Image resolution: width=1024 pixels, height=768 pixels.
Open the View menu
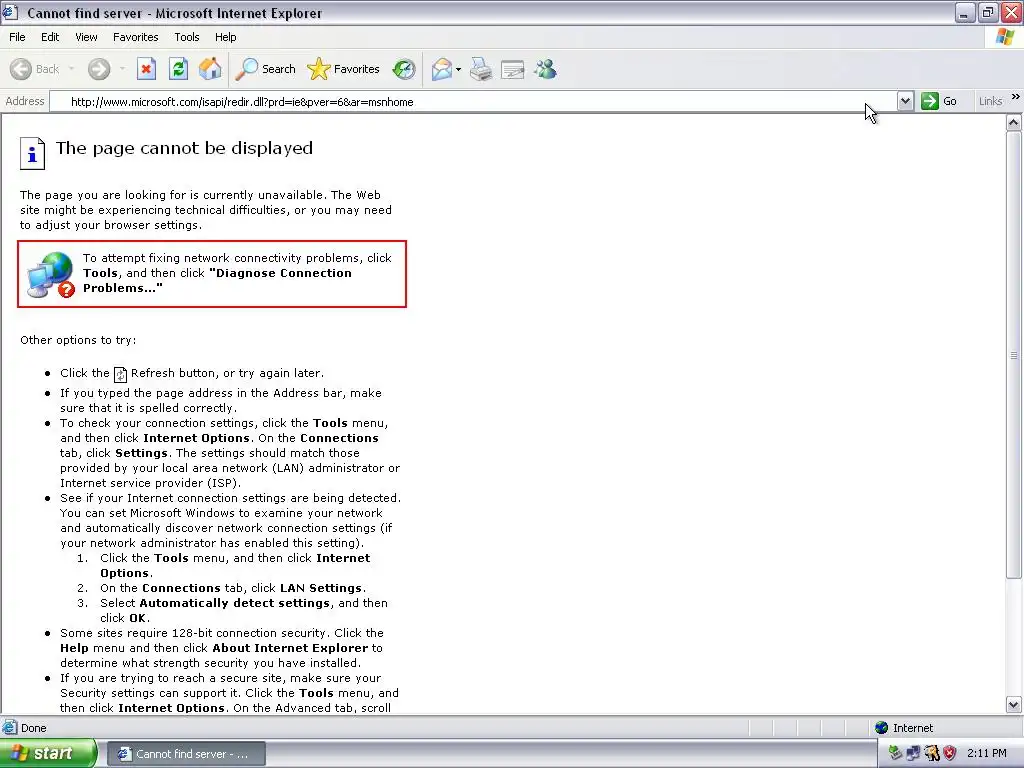click(86, 37)
